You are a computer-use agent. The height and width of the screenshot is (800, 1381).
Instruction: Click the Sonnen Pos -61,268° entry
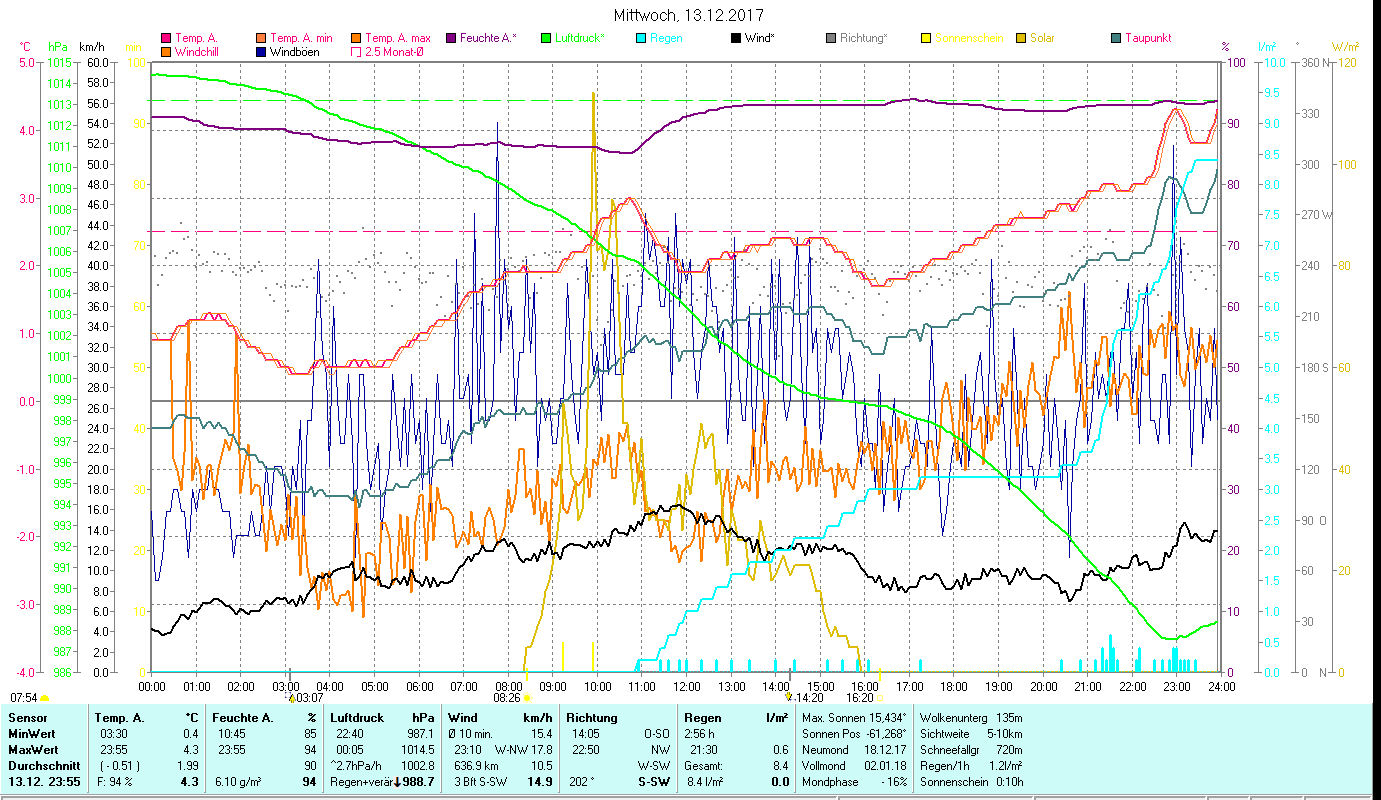[x=855, y=734]
